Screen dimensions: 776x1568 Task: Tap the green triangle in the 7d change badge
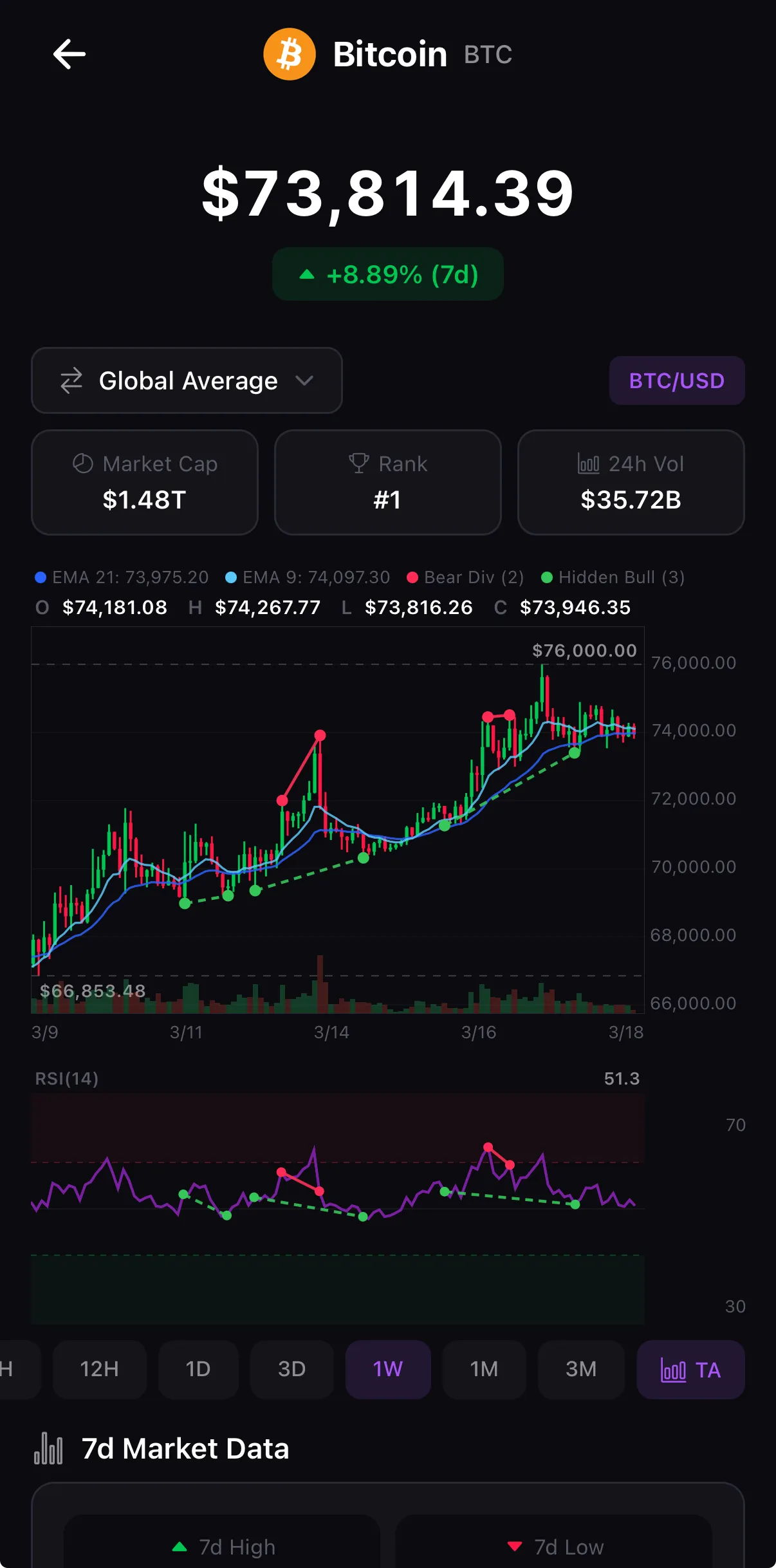(307, 274)
